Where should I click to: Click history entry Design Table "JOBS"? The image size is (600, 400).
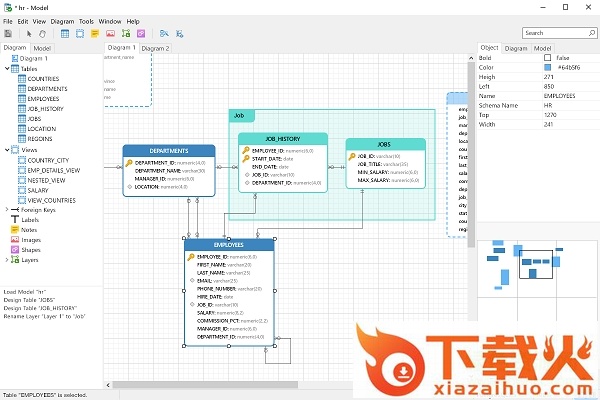(x=29, y=300)
